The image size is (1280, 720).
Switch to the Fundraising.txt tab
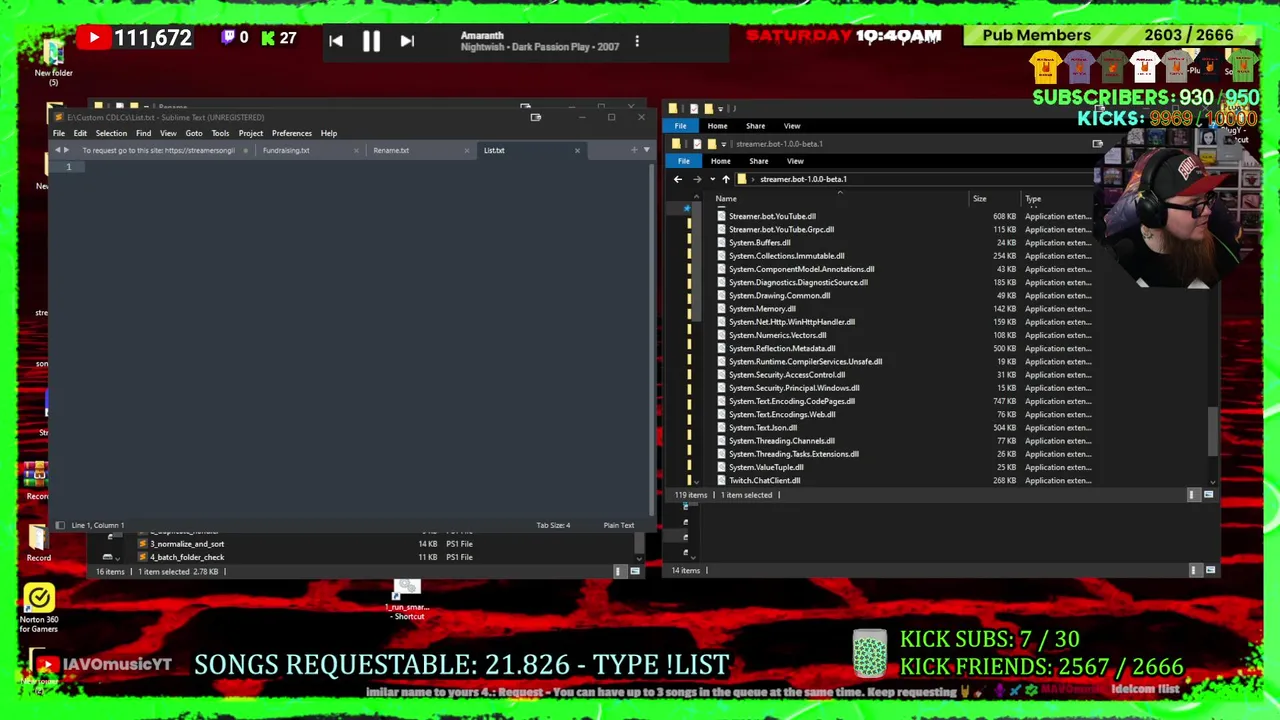(x=286, y=150)
